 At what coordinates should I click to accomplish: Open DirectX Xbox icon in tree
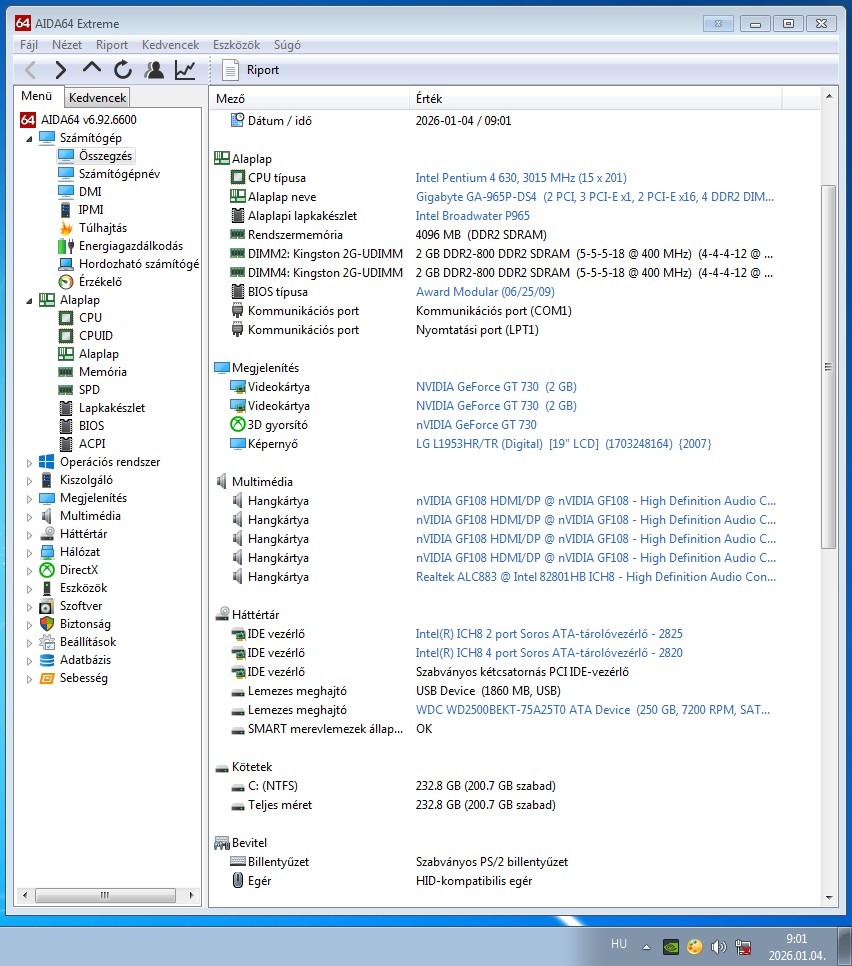click(47, 570)
